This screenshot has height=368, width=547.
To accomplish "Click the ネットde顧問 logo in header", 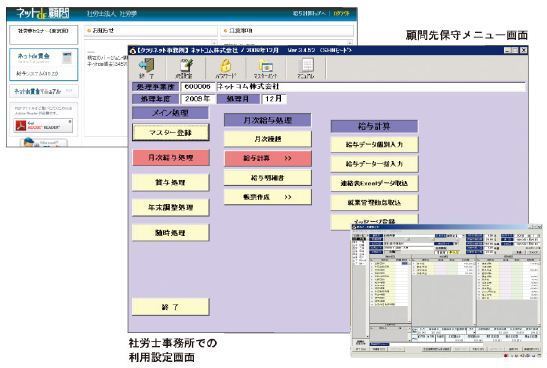I will [43, 14].
